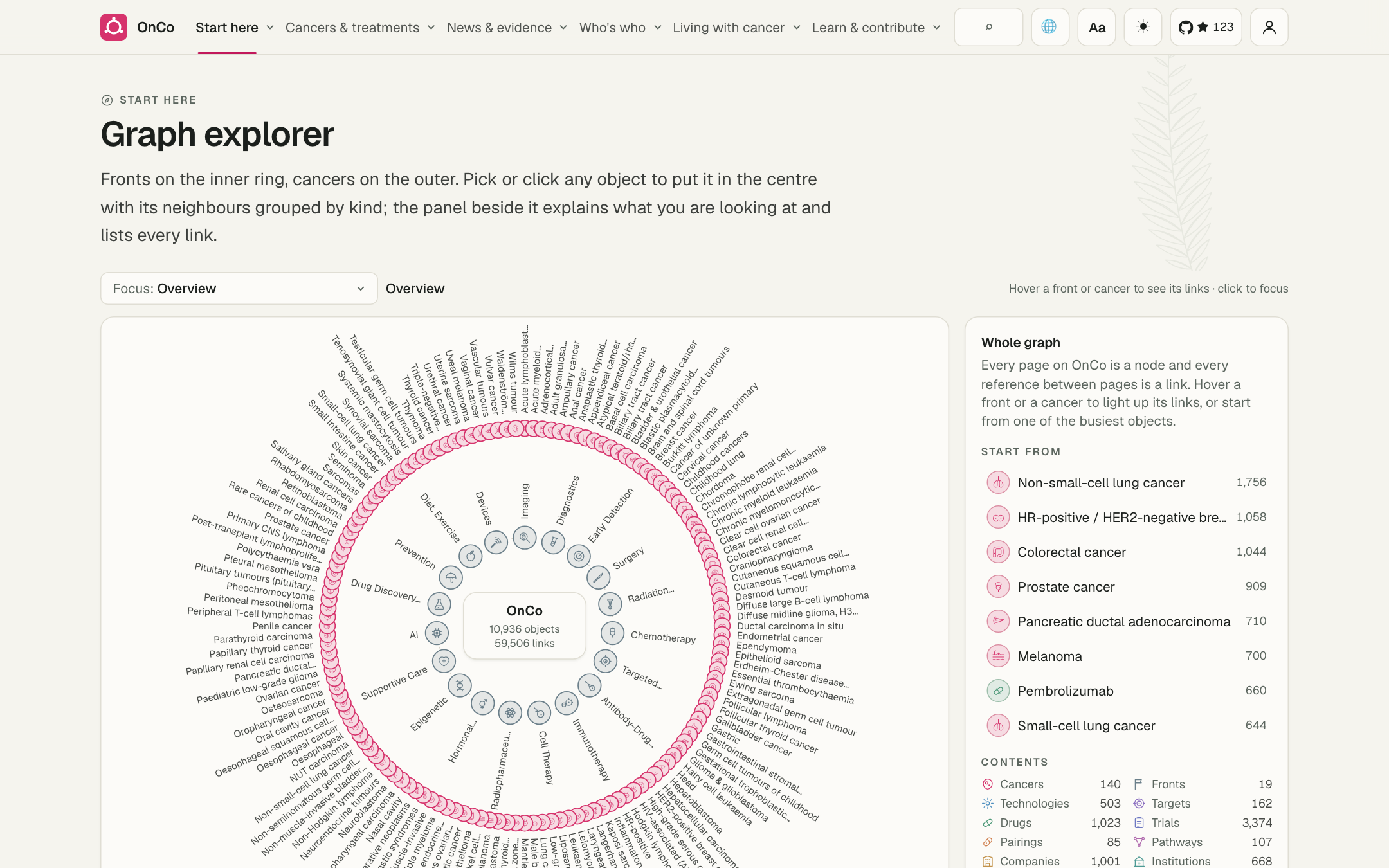Open the Learn & contribute menu
The width and height of the screenshot is (1389, 868).
[x=876, y=28]
